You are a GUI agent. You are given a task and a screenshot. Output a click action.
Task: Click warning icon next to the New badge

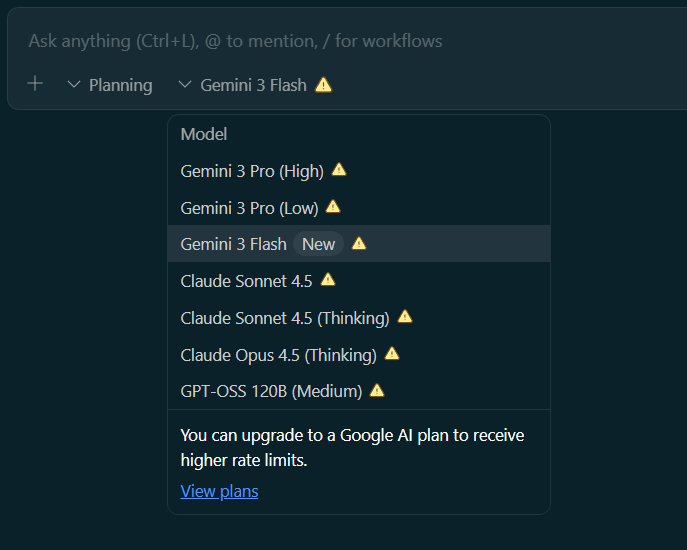pos(359,243)
